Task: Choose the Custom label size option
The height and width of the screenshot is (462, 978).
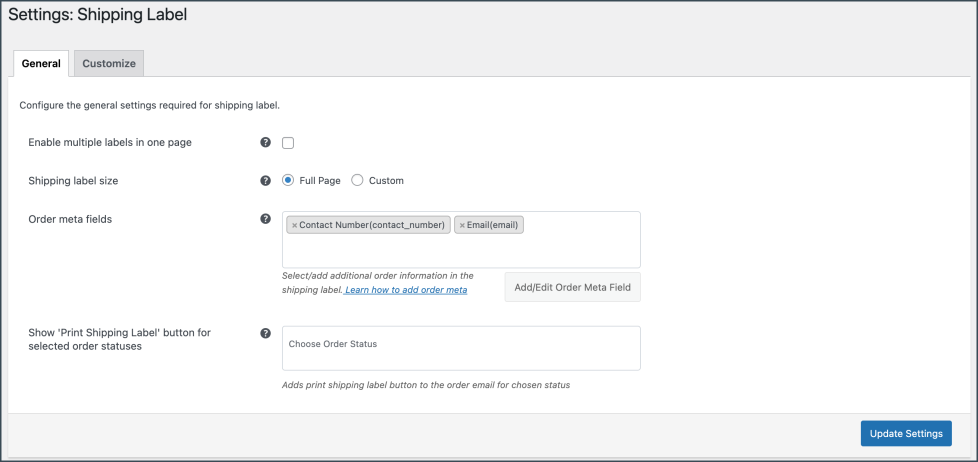Action: (357, 181)
